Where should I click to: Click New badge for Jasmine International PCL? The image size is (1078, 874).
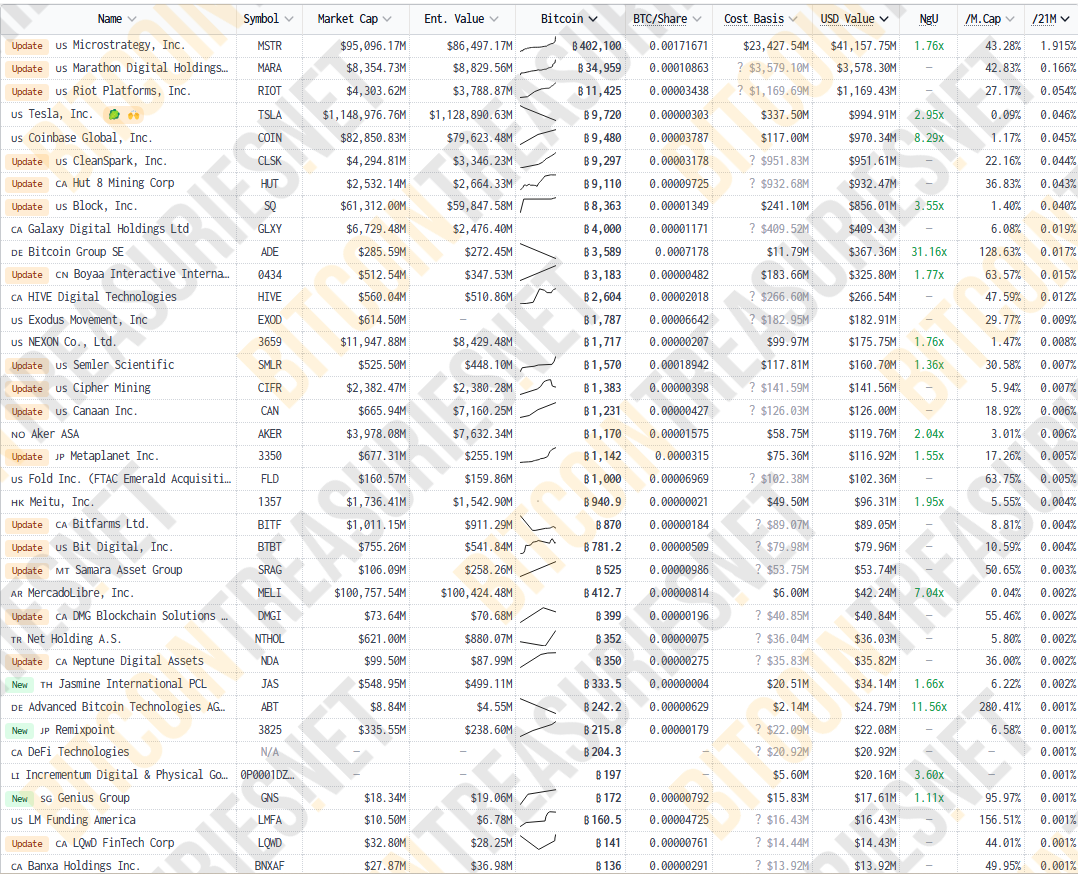click(x=20, y=684)
